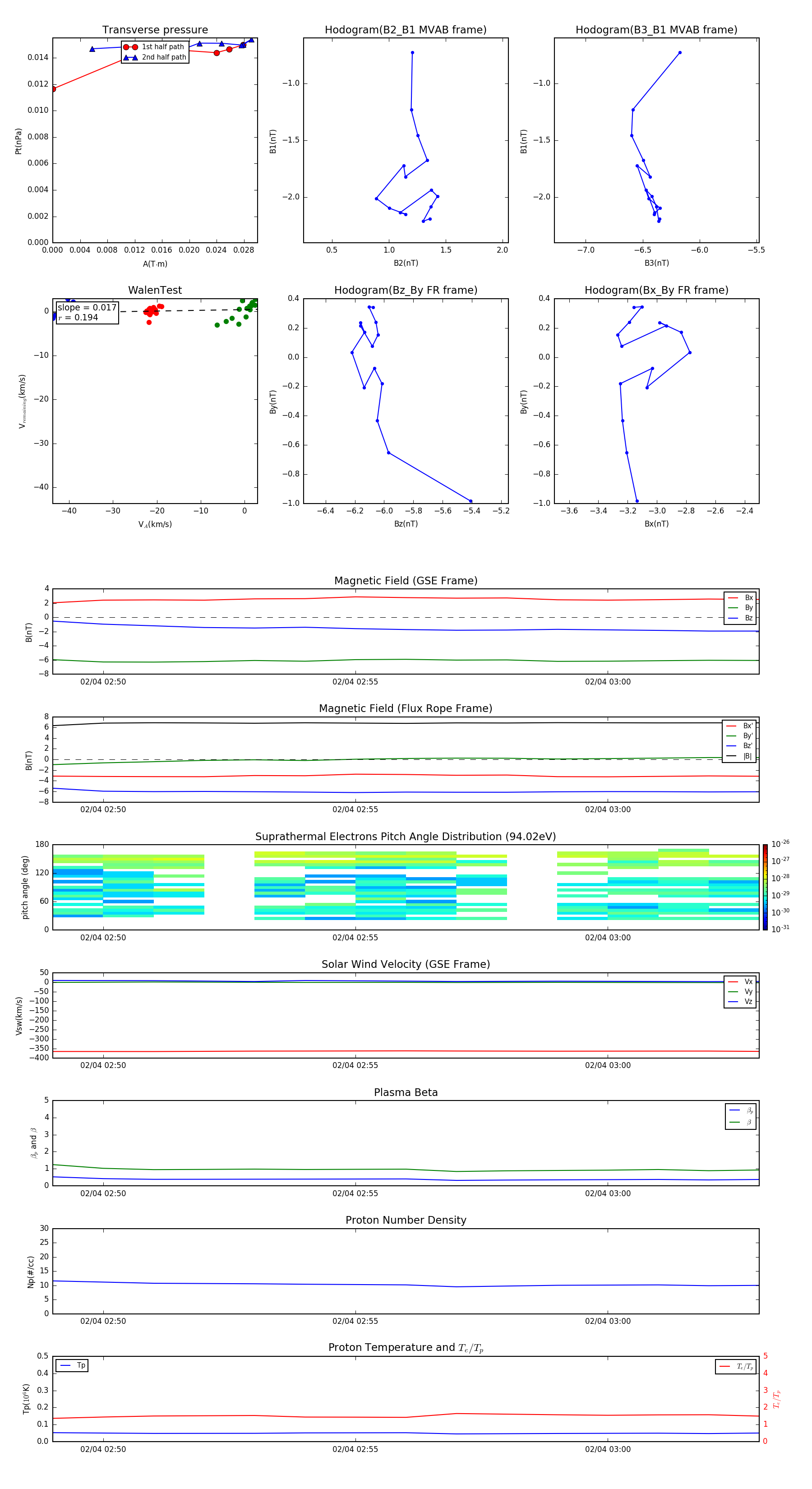Select the green β entry in Plasma Beta legend
The width and height of the screenshot is (812, 1489).
[741, 1122]
